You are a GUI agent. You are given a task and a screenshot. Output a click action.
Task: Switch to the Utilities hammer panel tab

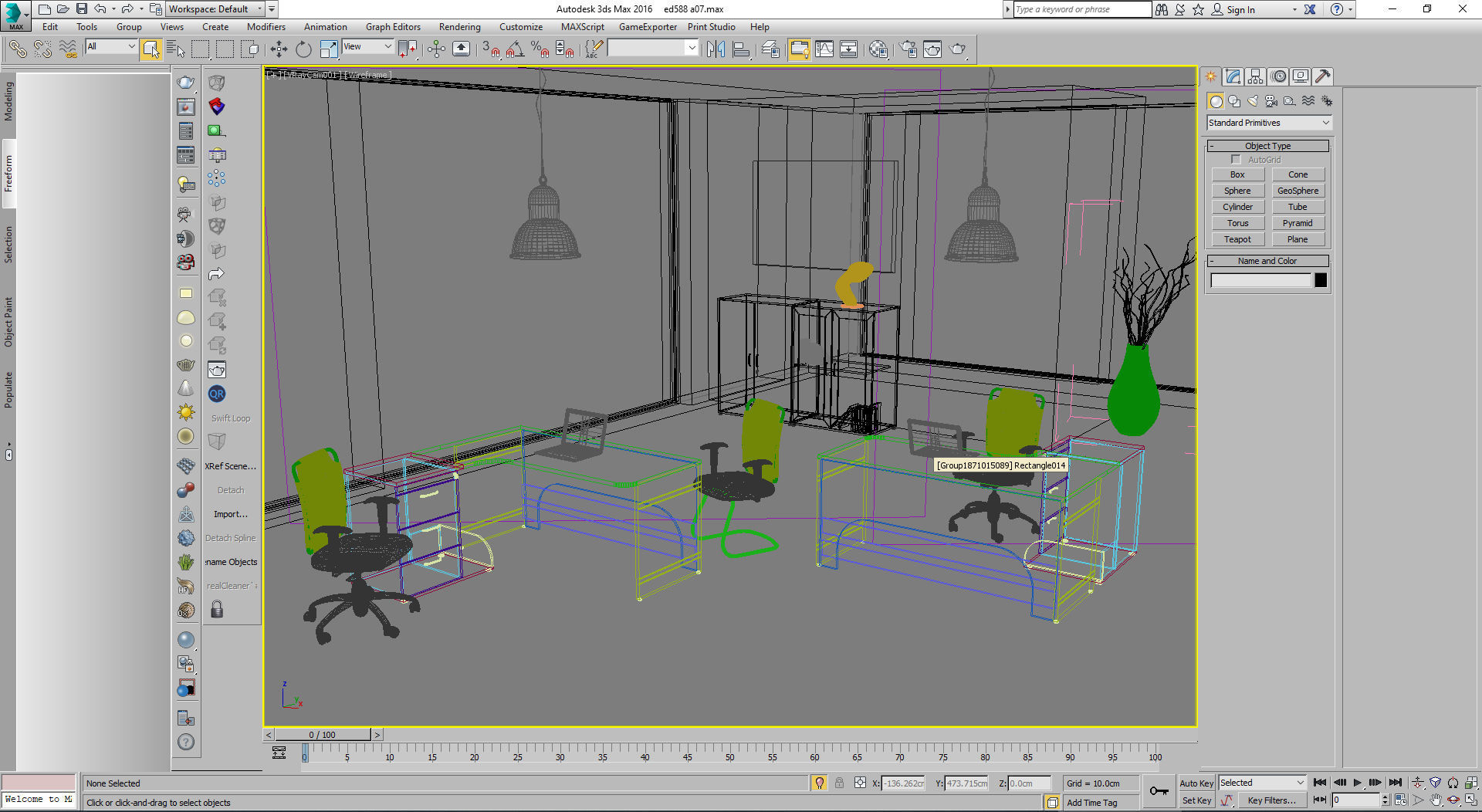click(1323, 76)
